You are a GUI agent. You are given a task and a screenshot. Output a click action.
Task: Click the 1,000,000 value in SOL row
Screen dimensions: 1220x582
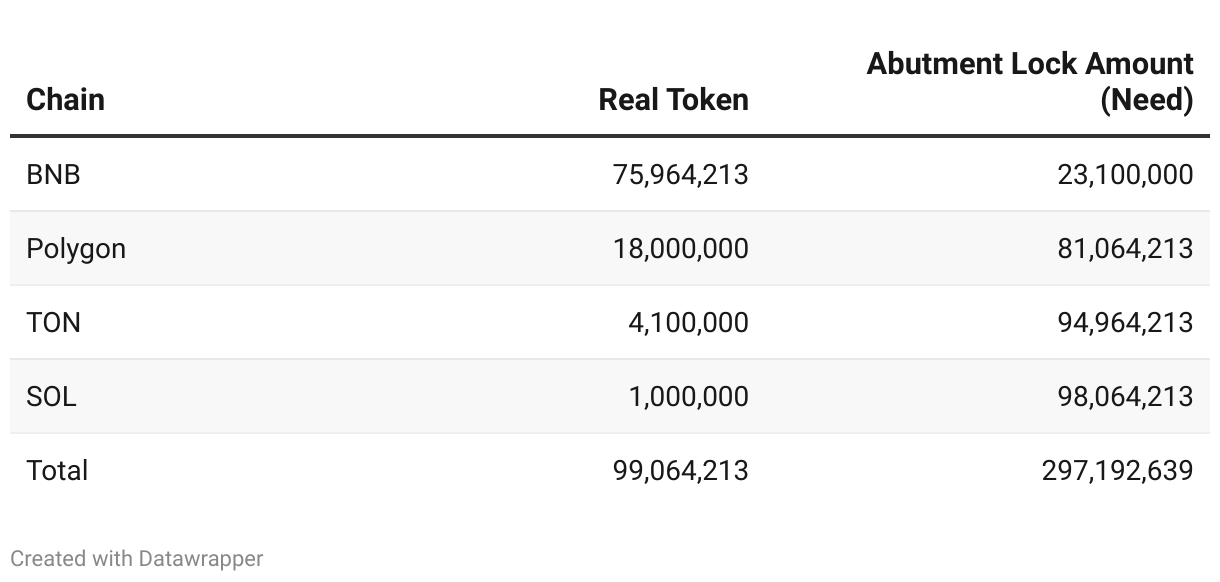[x=688, y=397]
